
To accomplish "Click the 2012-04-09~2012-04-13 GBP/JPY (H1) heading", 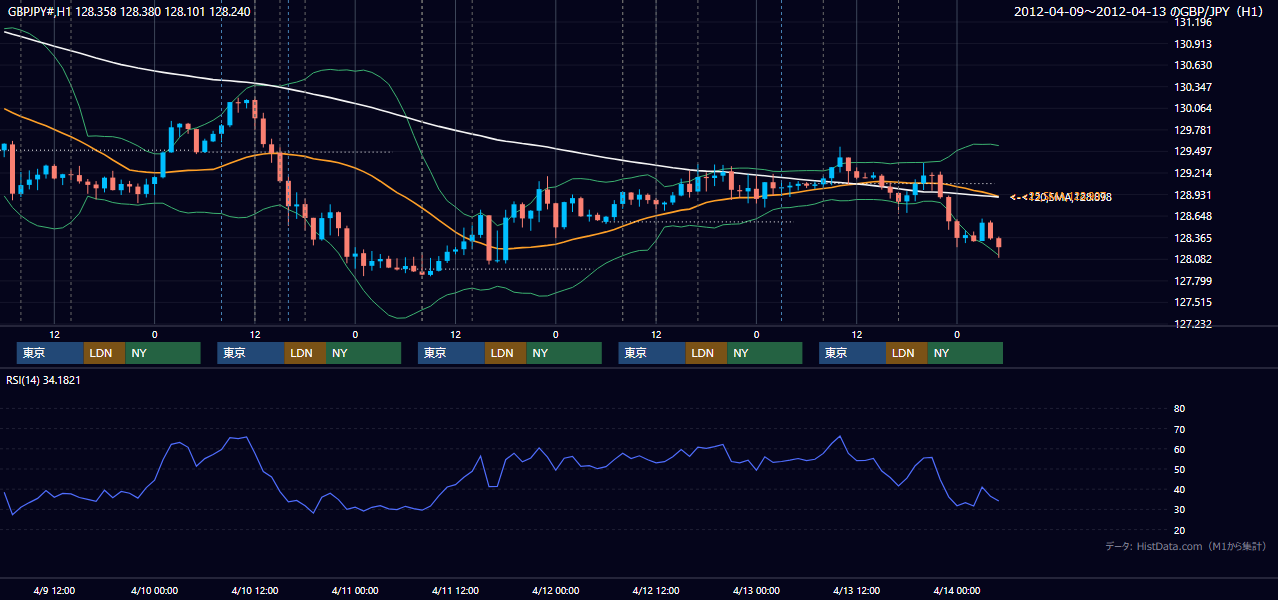I will point(1140,11).
